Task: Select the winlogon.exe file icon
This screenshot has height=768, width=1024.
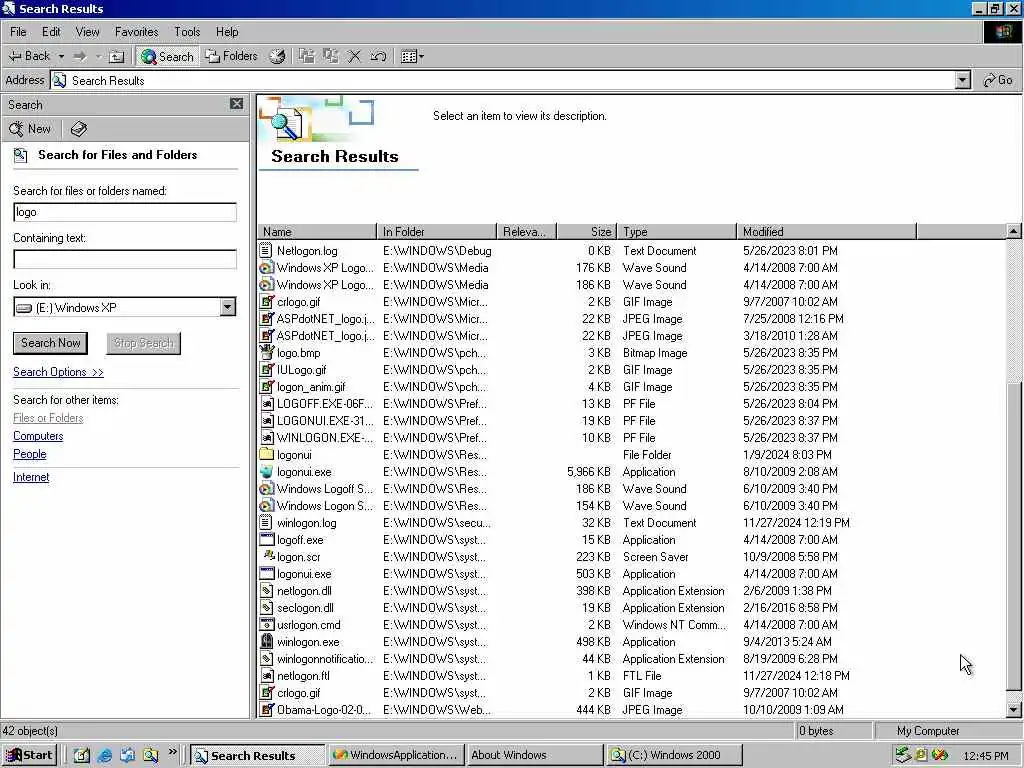Action: coord(266,641)
